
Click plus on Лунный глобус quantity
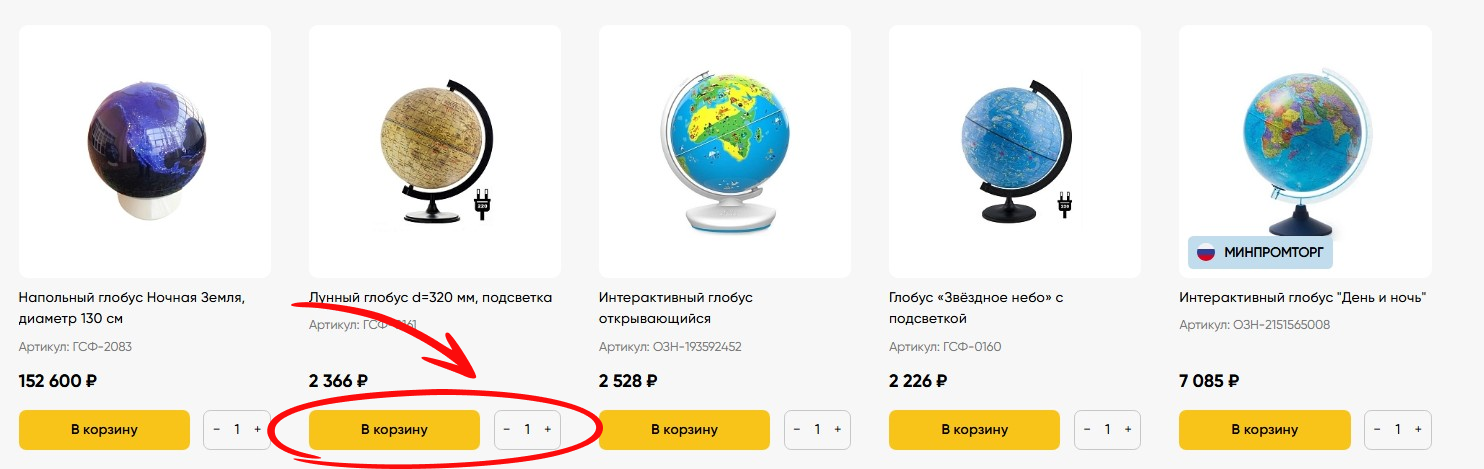pos(547,429)
